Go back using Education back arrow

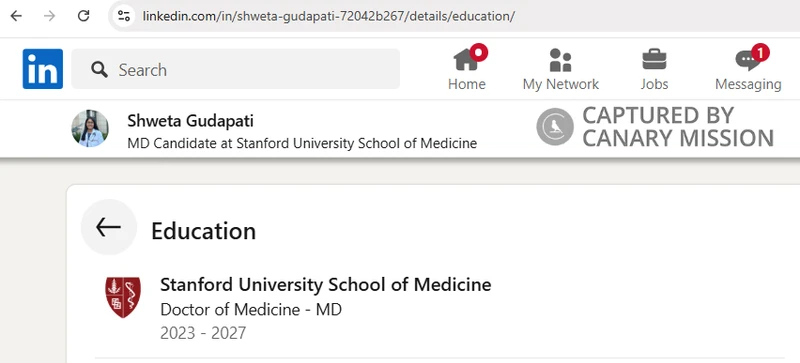tap(109, 227)
